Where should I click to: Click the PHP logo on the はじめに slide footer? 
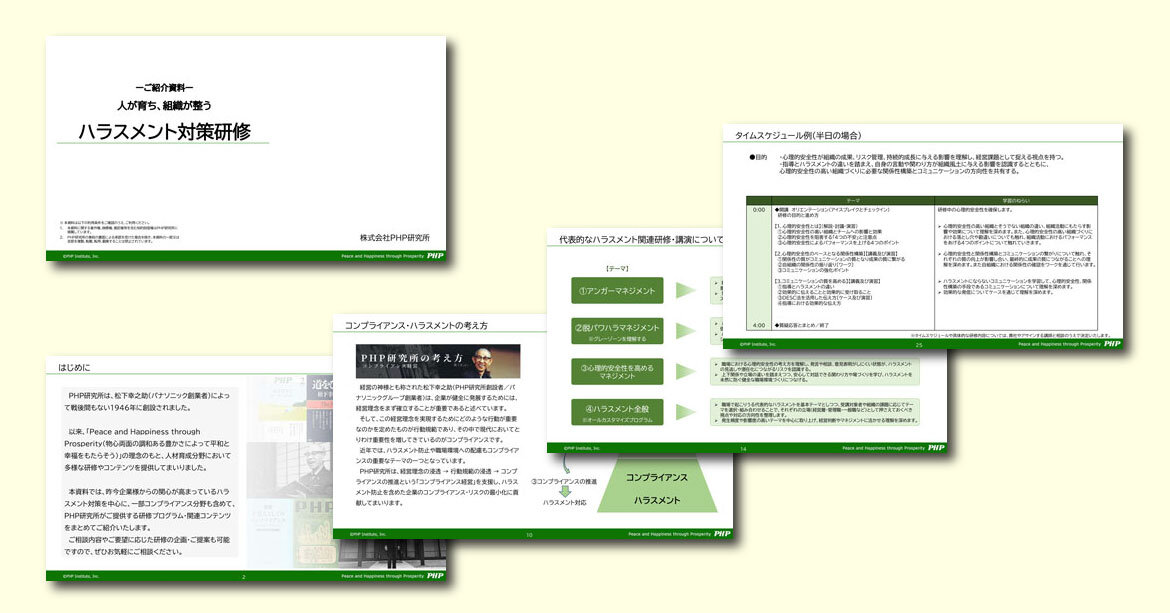tap(435, 576)
